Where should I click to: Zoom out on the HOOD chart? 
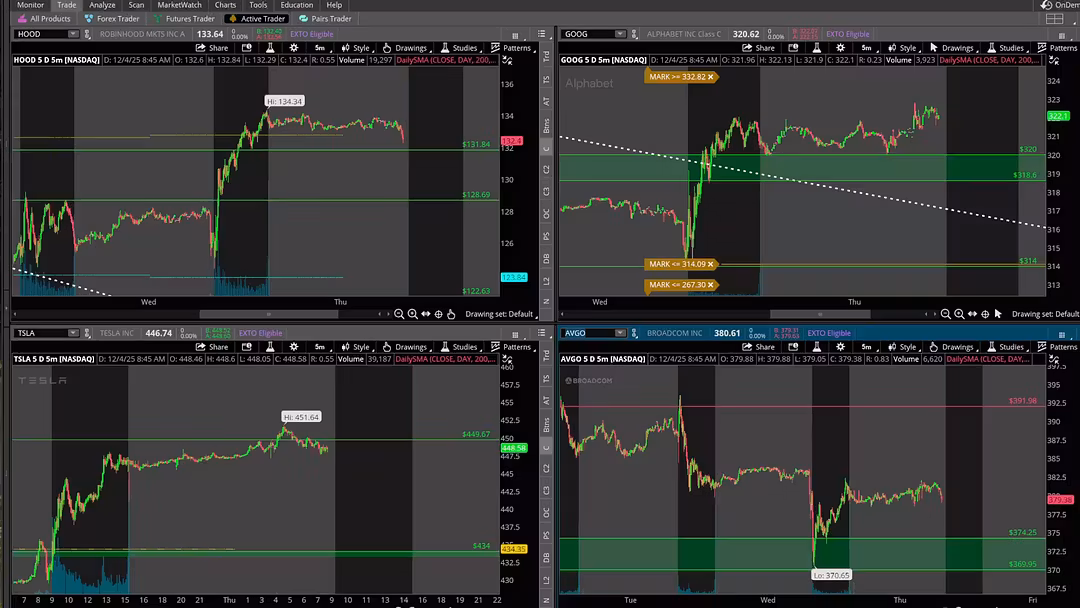coord(399,314)
